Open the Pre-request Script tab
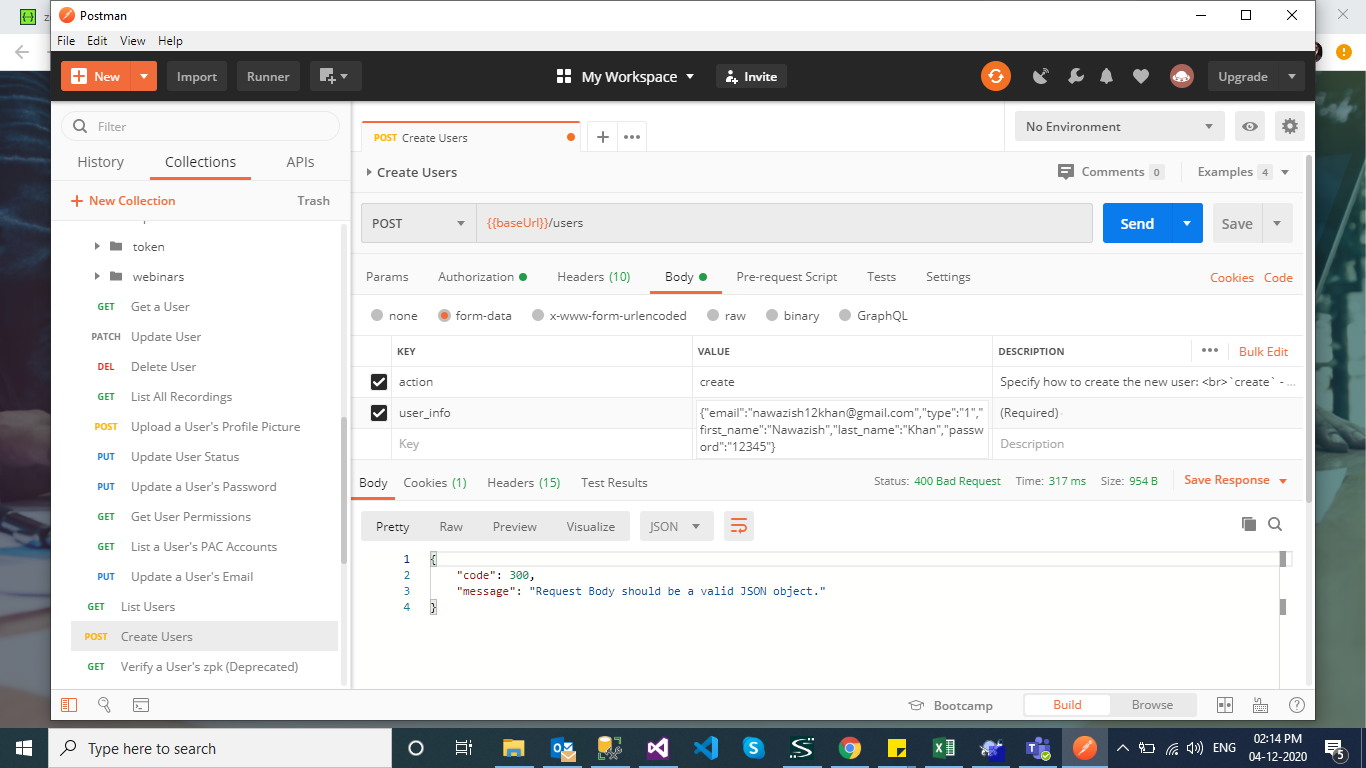This screenshot has height=768, width=1366. (x=787, y=277)
